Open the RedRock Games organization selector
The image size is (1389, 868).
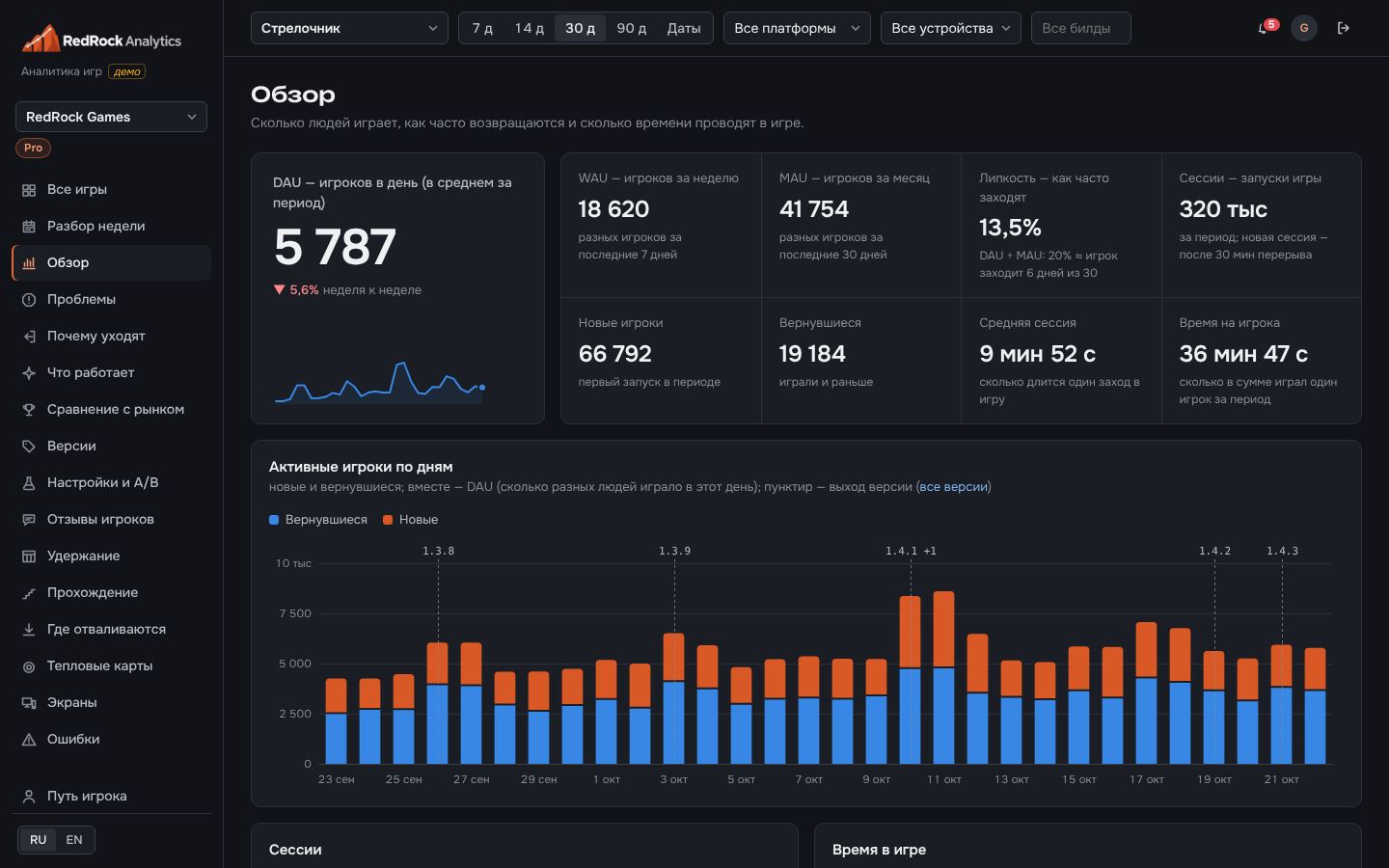111,117
